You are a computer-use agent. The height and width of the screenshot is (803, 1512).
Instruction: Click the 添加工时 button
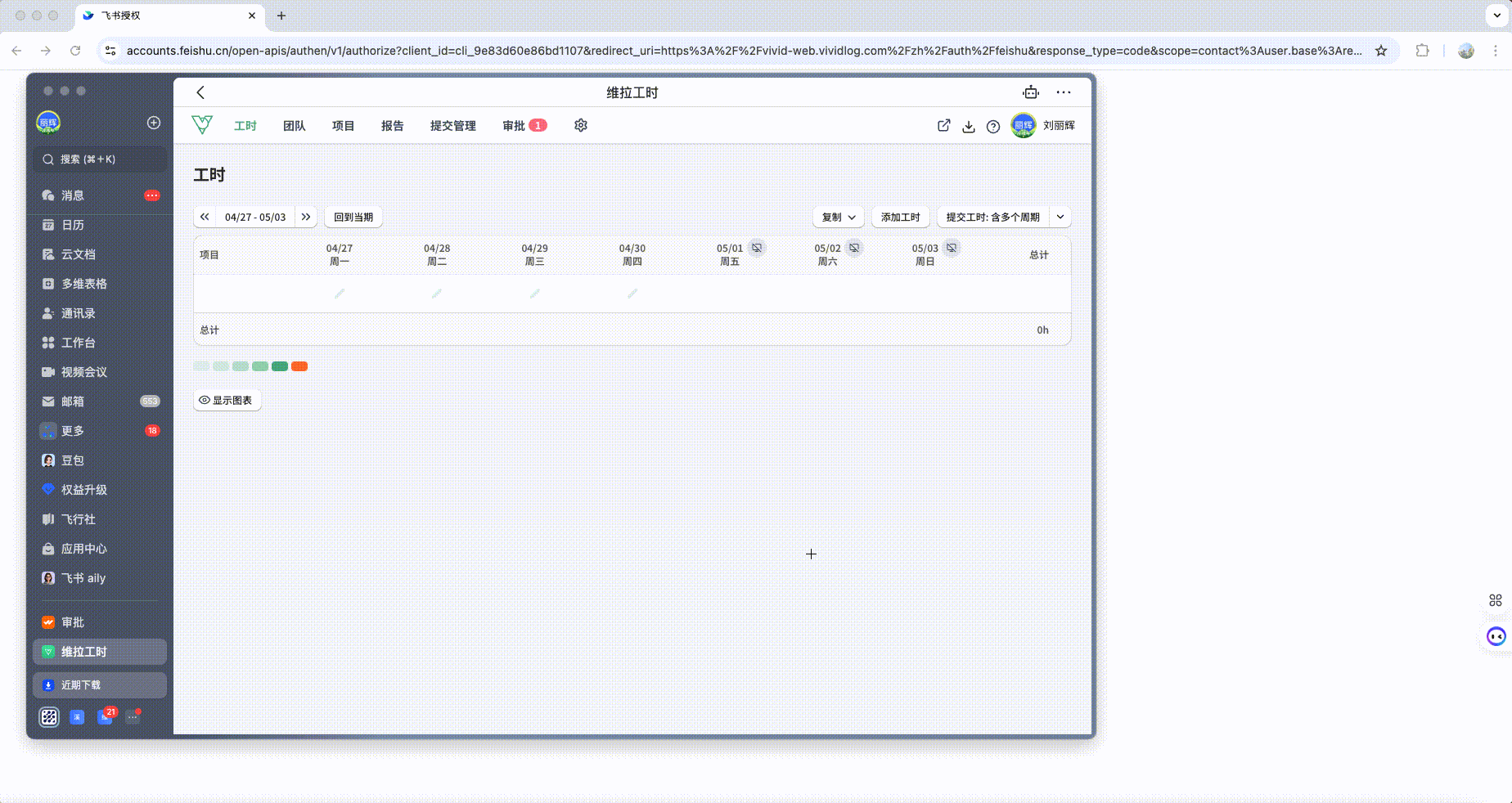click(901, 217)
